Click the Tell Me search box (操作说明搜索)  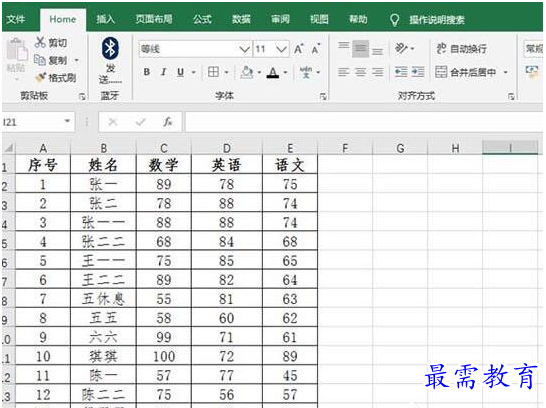tap(437, 20)
